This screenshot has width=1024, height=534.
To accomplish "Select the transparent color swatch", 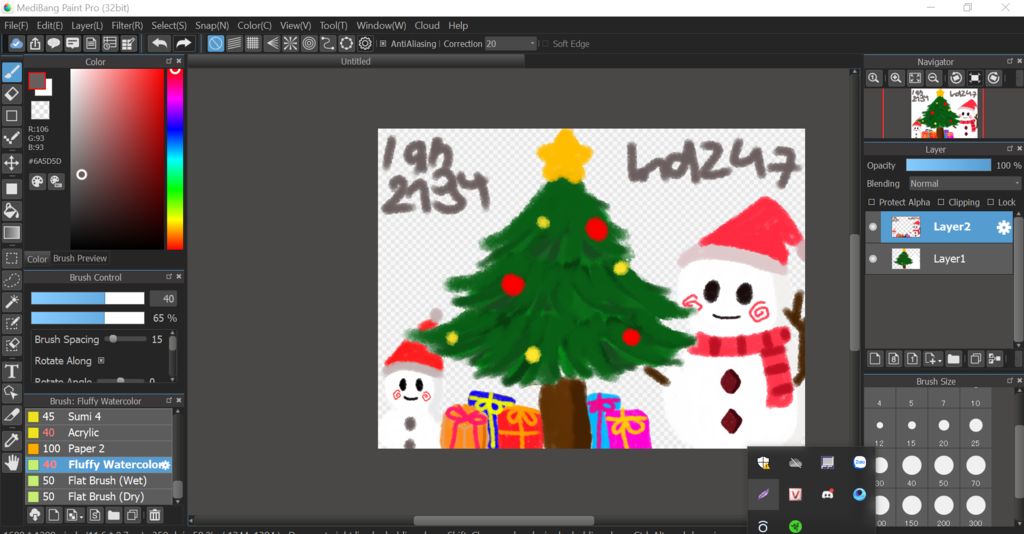I will click(x=40, y=110).
